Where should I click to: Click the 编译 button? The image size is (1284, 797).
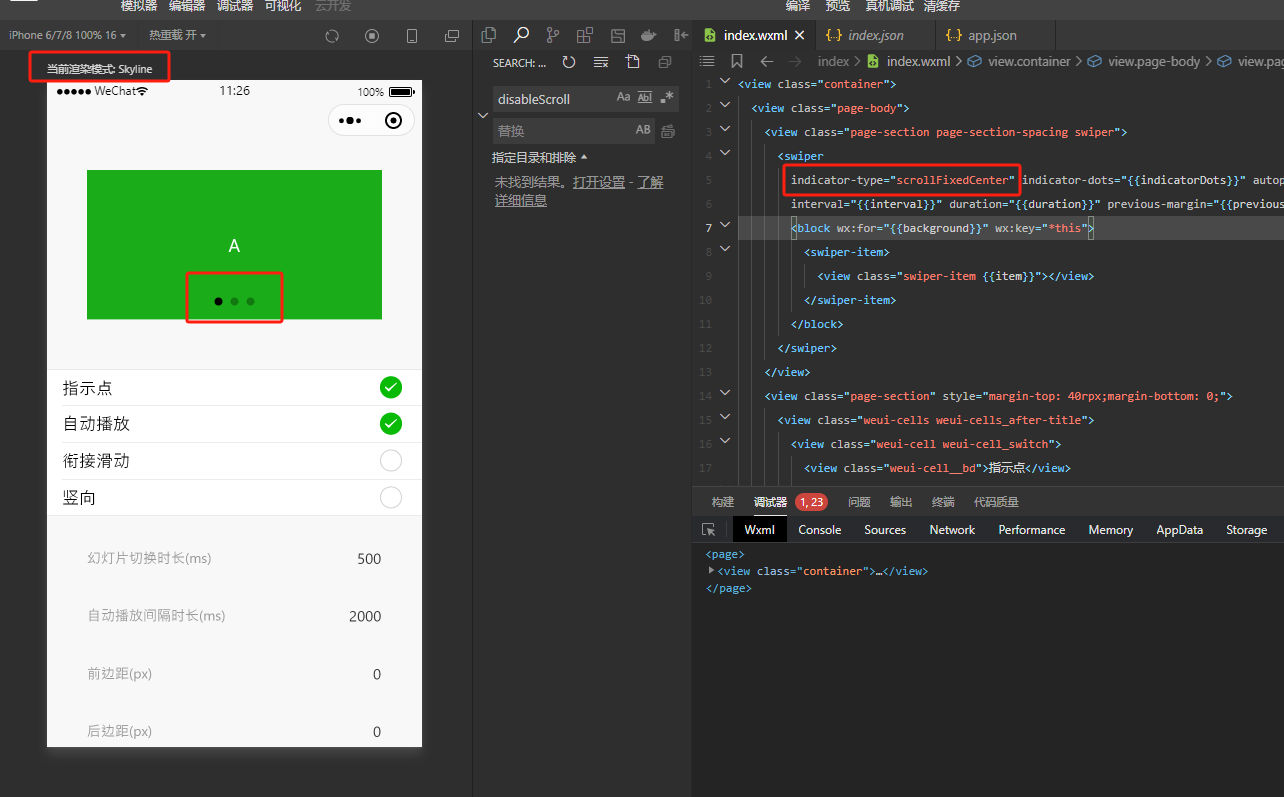(798, 6)
